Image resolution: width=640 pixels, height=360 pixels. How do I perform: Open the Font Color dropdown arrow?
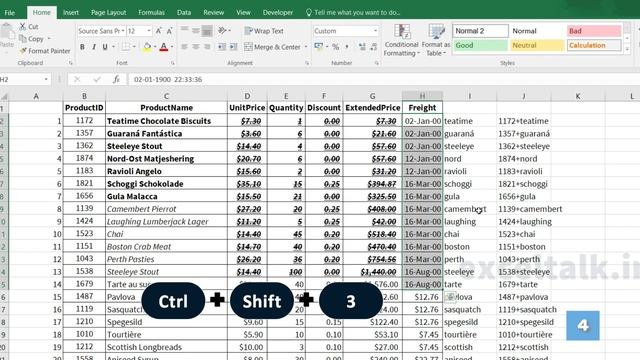172,47
